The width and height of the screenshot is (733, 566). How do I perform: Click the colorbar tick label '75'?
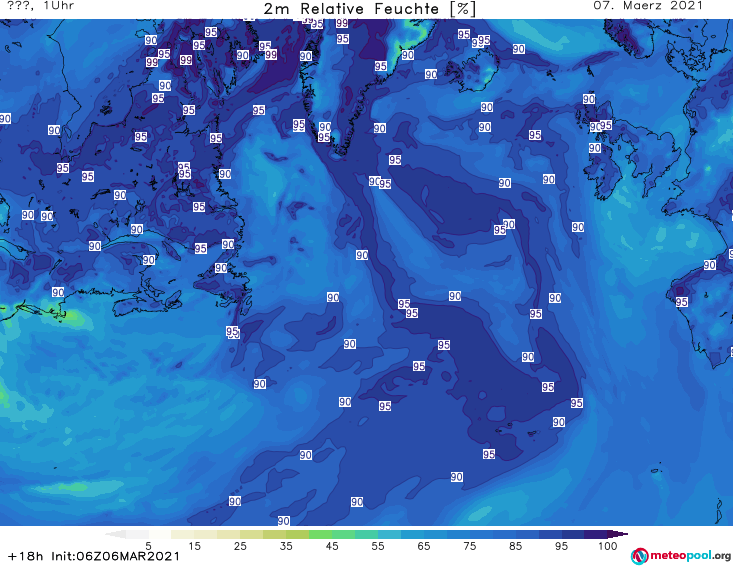(x=469, y=546)
